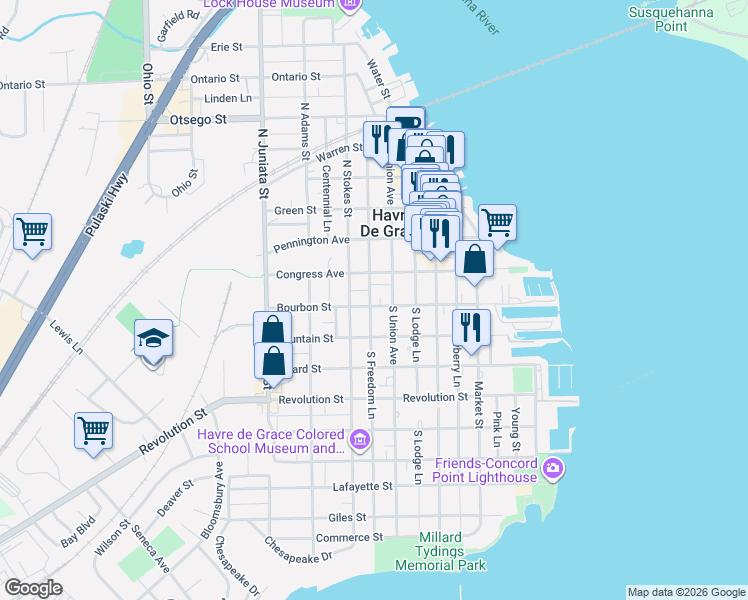Open the restaurant marker at Pennington Ave
This screenshot has width=748, height=600.
(x=440, y=234)
